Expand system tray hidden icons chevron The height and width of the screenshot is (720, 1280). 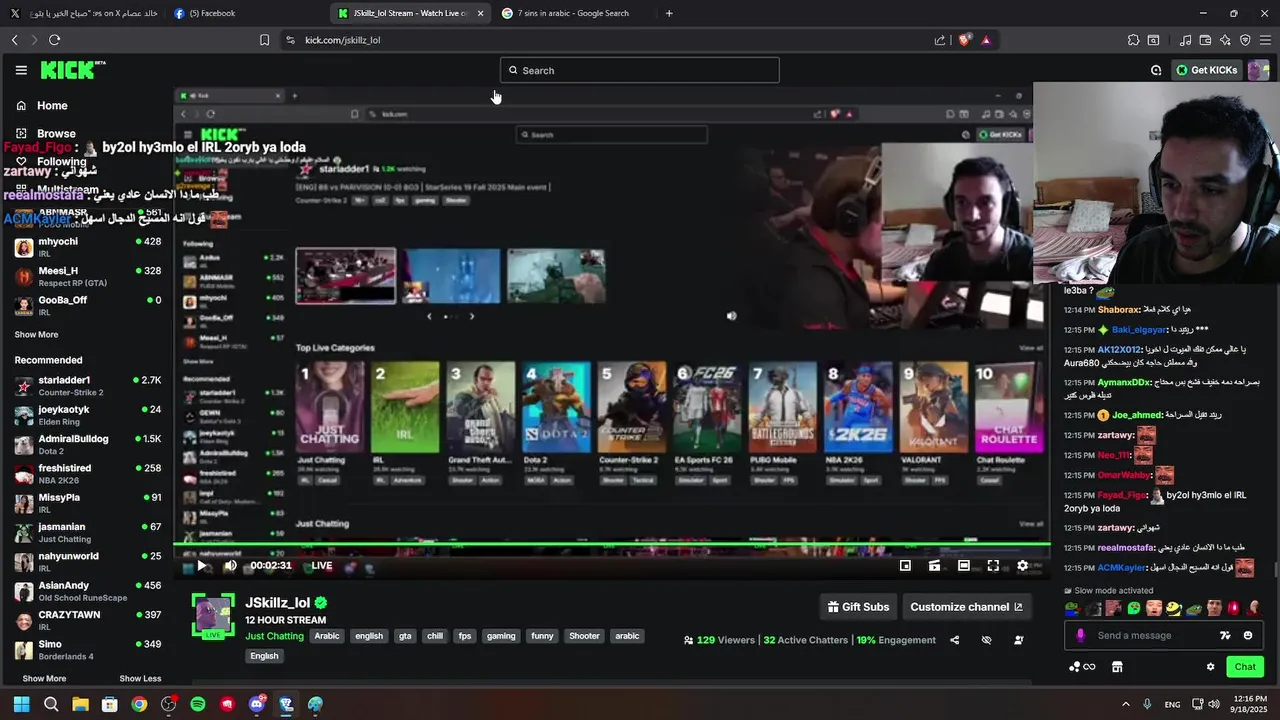1126,704
